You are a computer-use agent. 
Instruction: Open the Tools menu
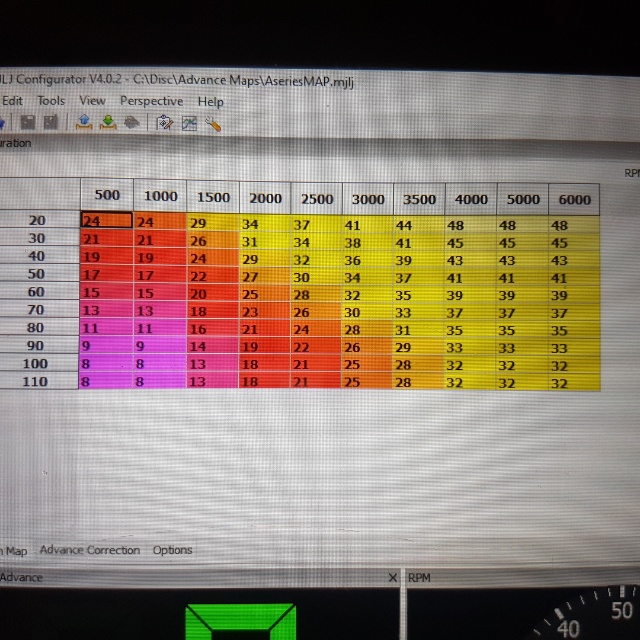51,100
